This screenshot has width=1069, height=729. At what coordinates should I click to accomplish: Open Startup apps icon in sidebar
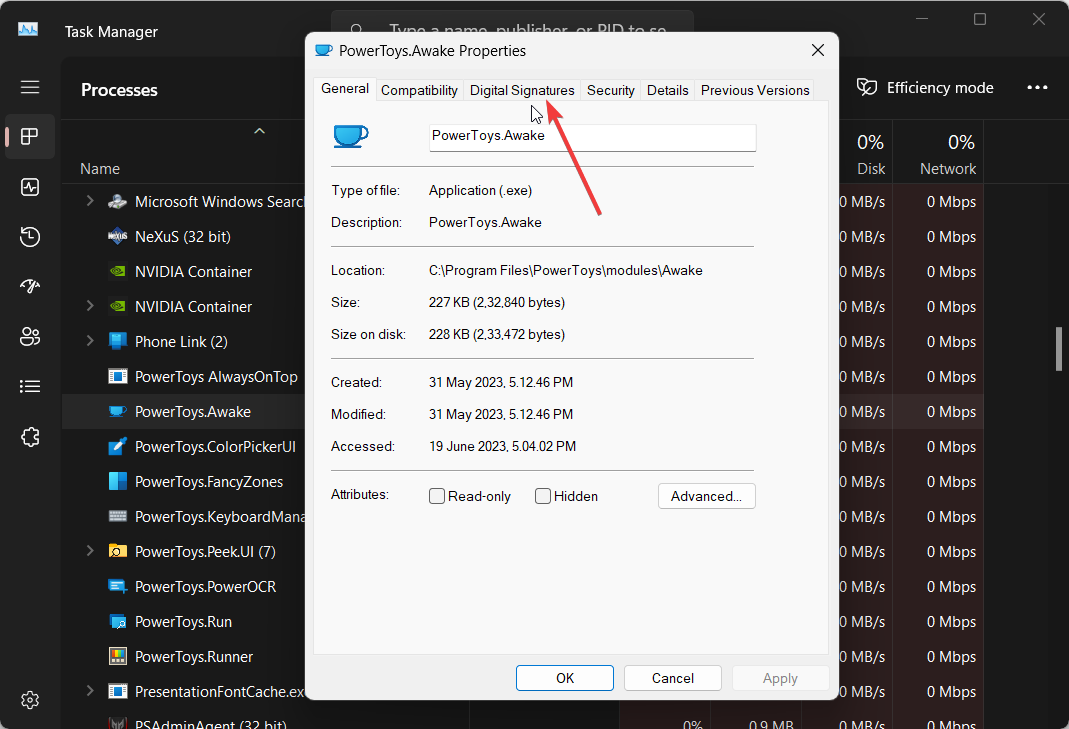(30, 286)
